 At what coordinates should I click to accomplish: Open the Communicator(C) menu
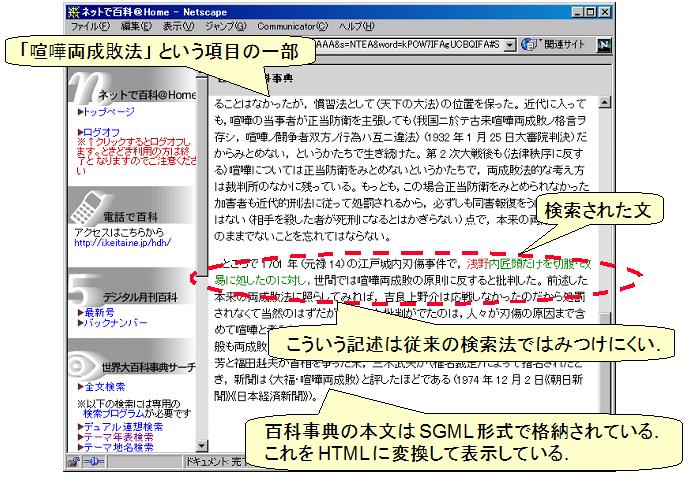tap(293, 26)
